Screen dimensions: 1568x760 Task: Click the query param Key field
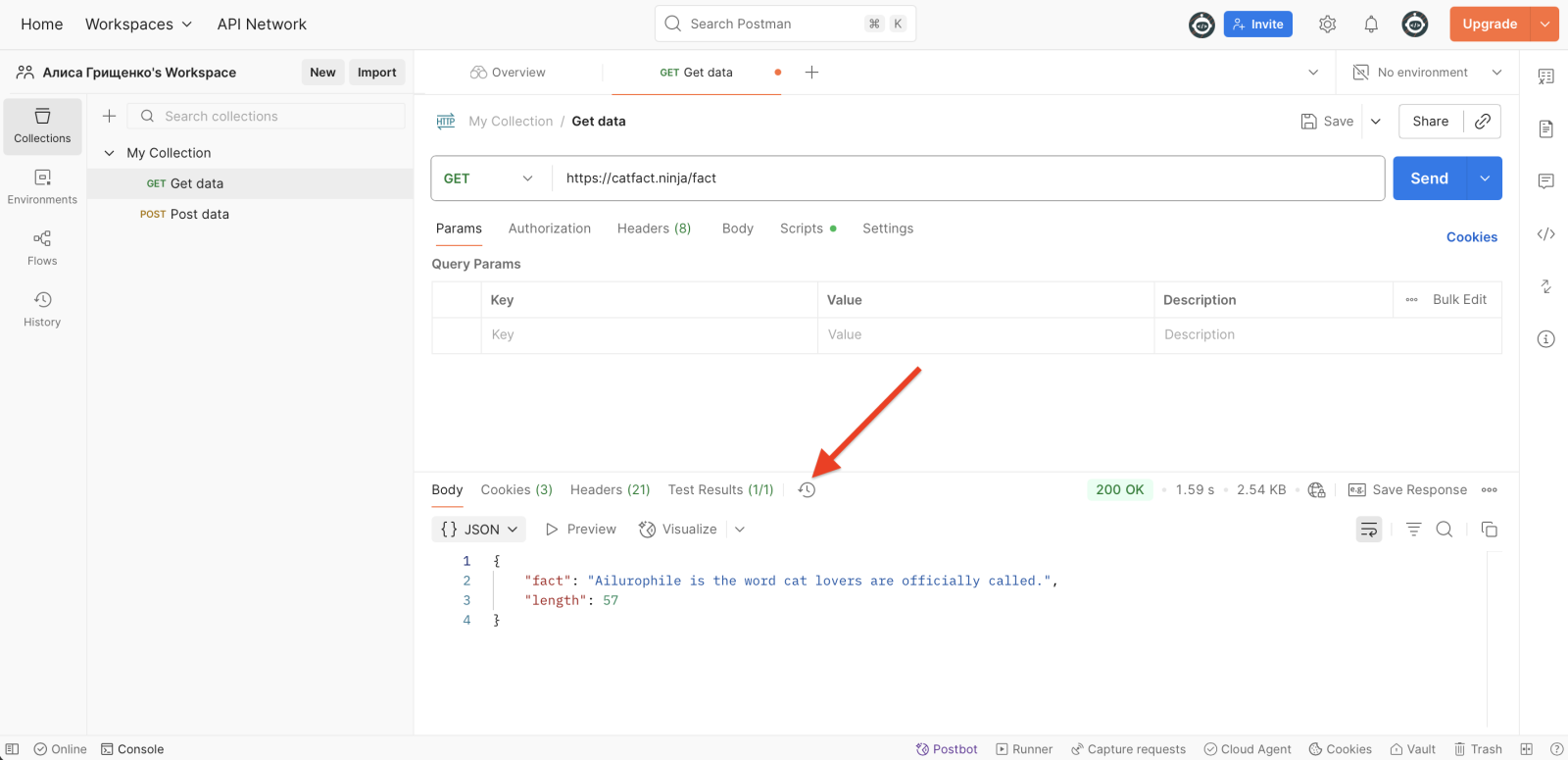point(649,335)
